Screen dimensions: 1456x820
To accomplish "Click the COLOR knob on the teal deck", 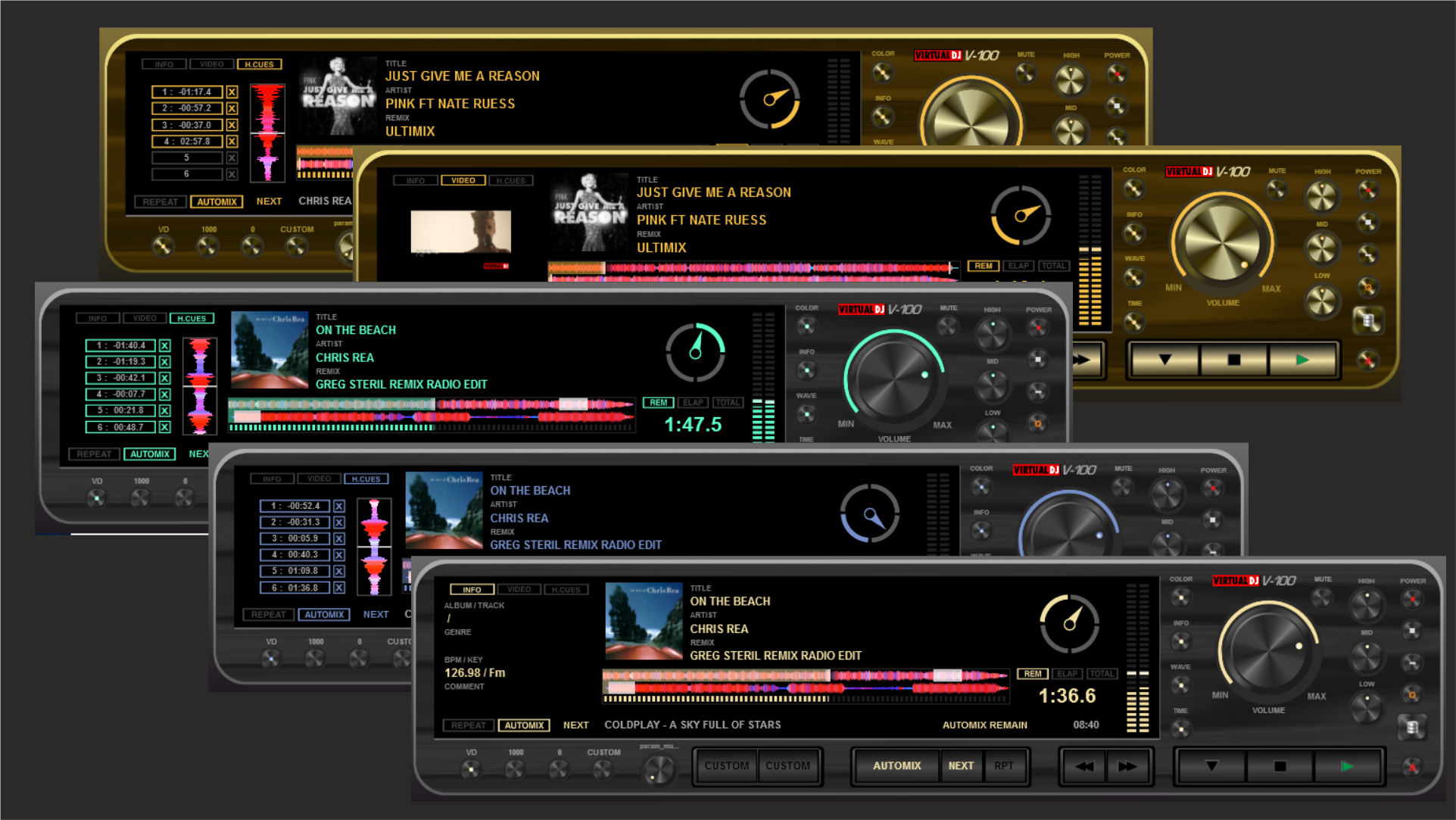I will 806,326.
